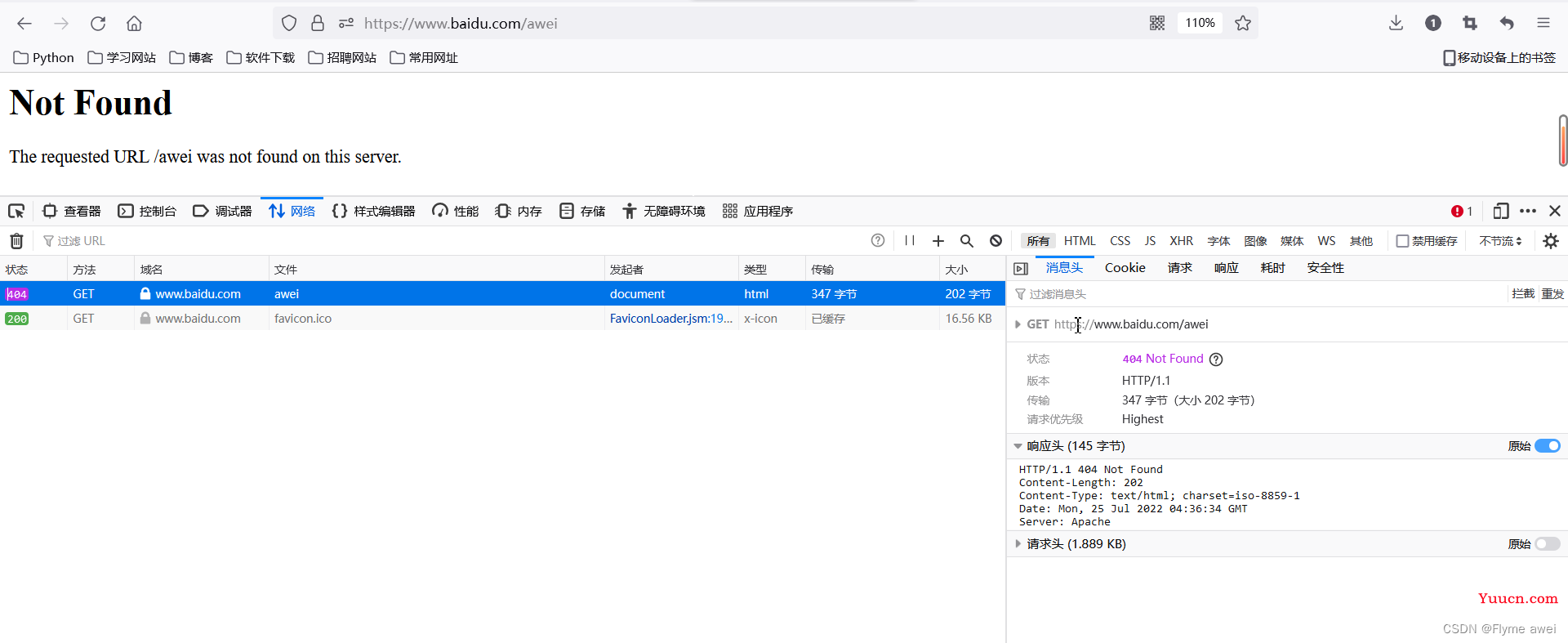
Task: Activate the element picker tool
Action: click(16, 212)
